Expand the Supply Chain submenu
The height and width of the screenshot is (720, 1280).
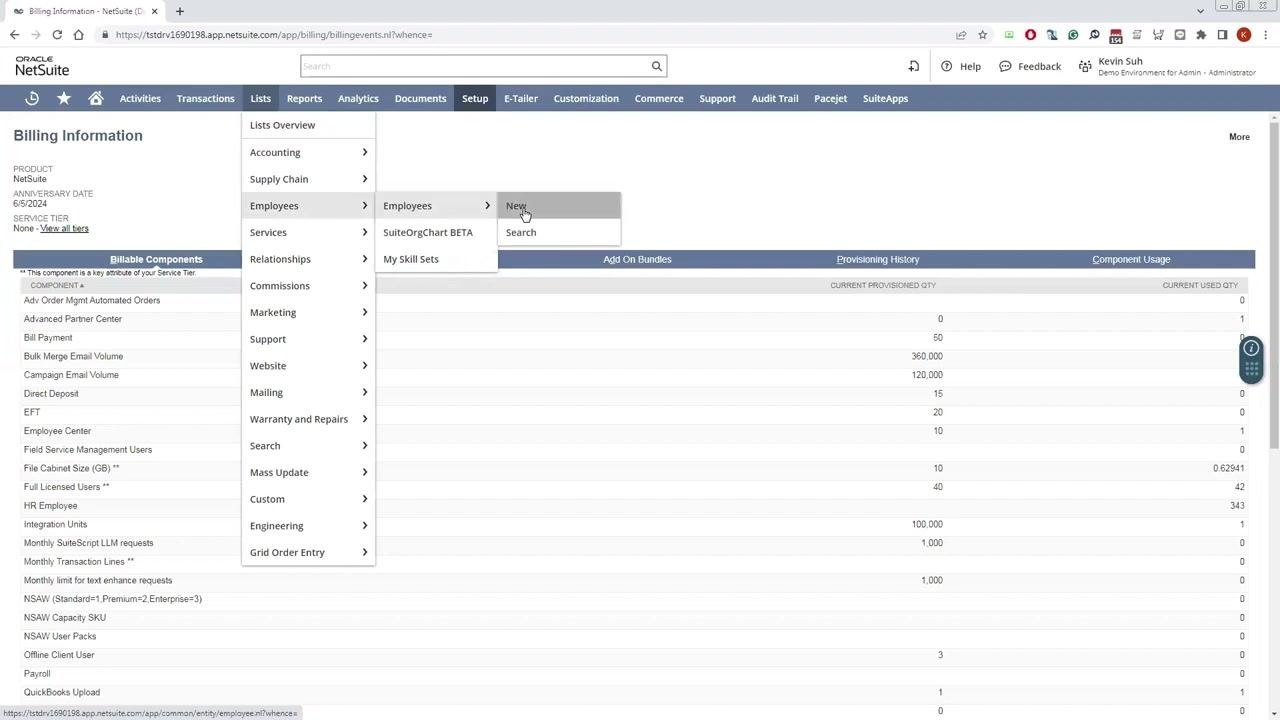point(308,179)
